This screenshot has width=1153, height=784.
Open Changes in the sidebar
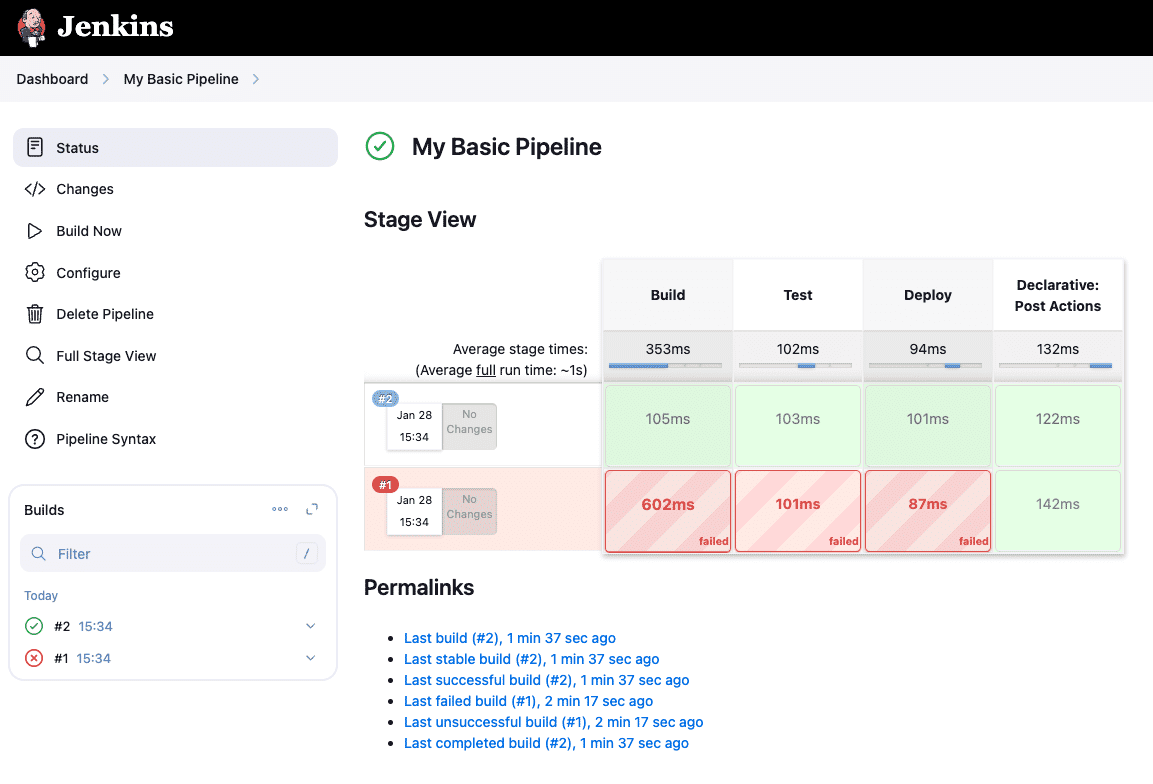(x=85, y=189)
